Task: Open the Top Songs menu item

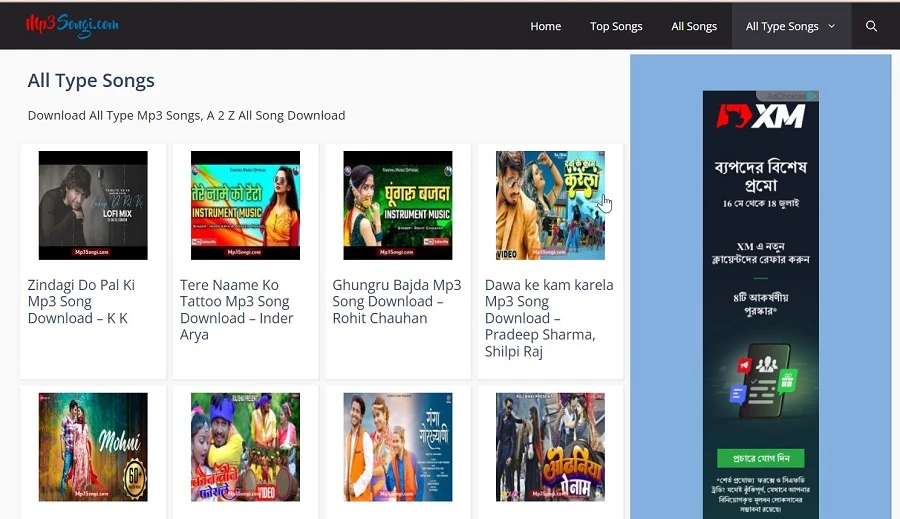Action: (616, 26)
